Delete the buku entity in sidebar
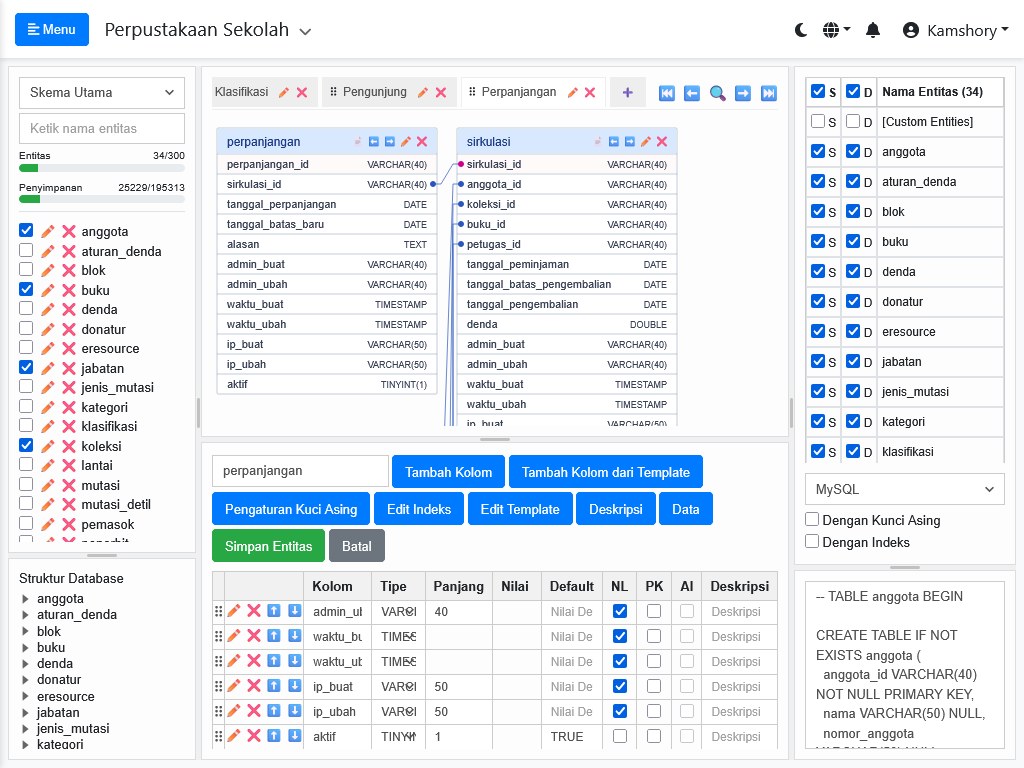Viewport: 1024px width, 768px height. click(69, 290)
